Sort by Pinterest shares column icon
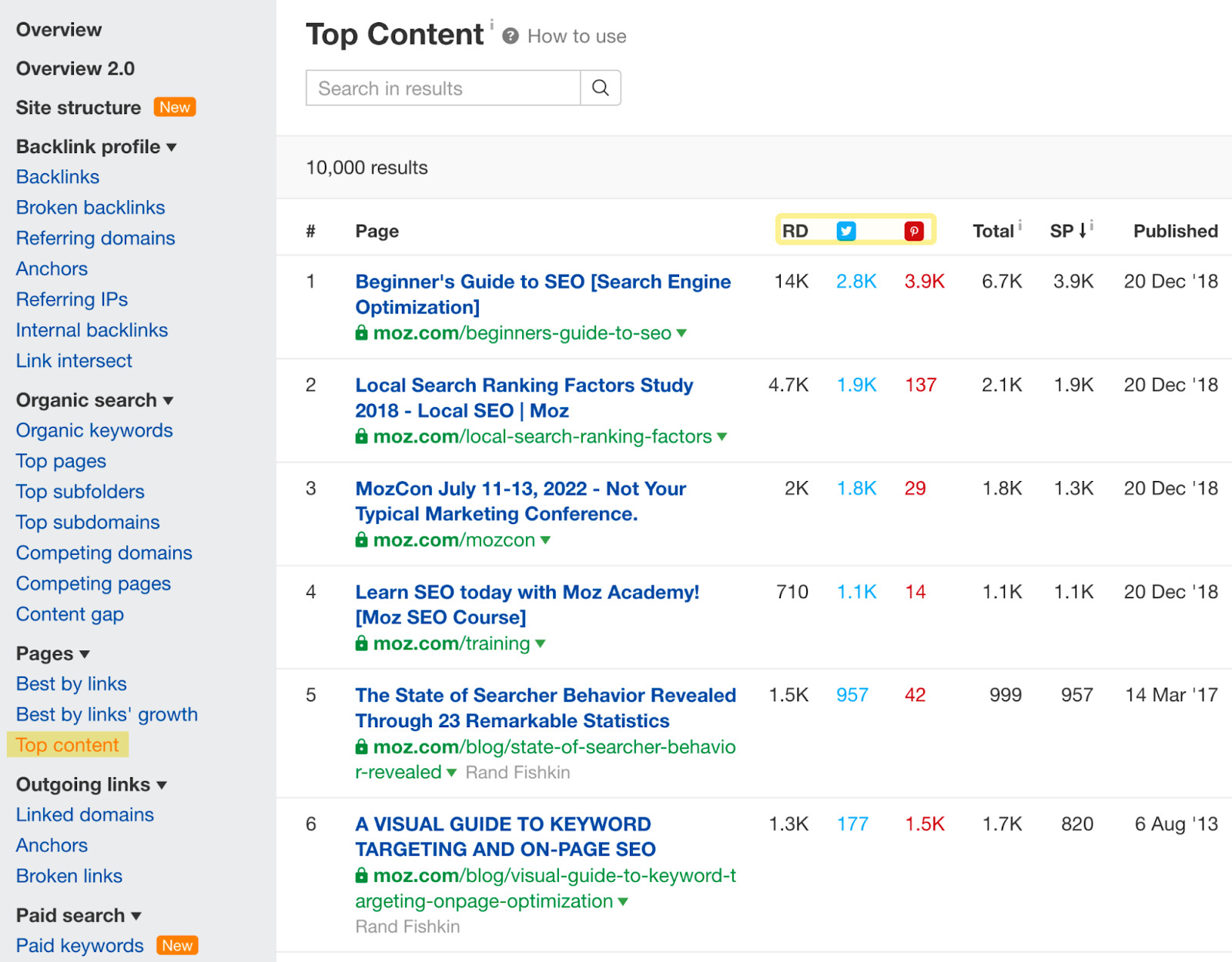The image size is (1232, 962). (x=914, y=231)
